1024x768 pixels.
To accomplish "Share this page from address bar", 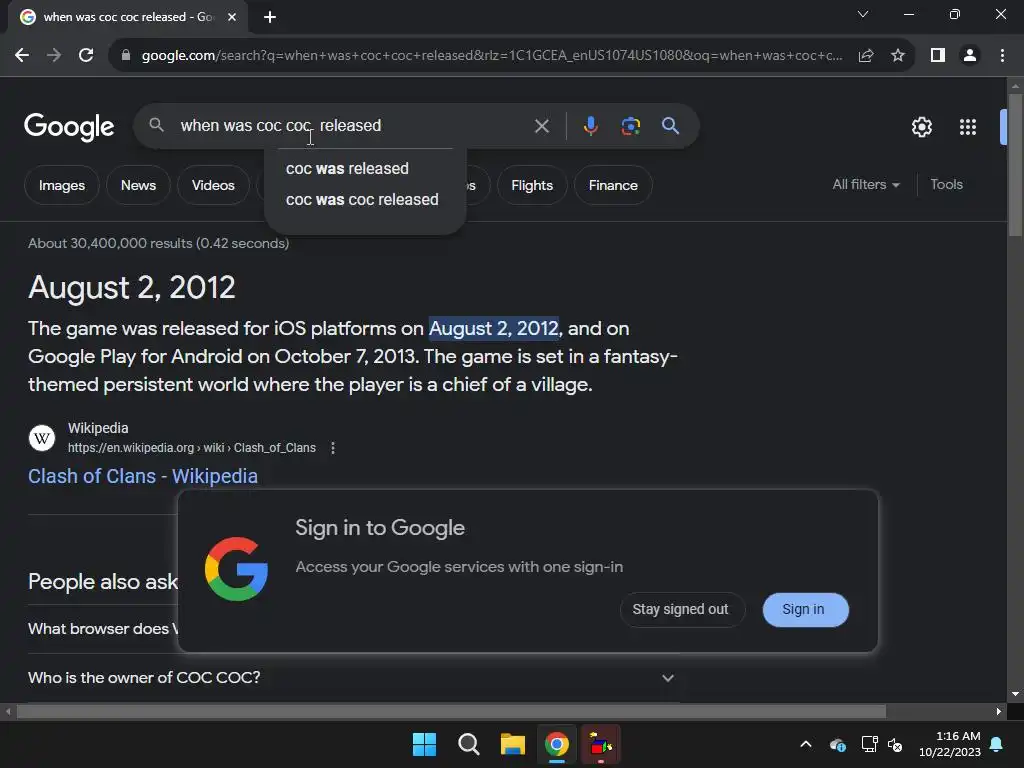I will pyautogui.click(x=866, y=56).
